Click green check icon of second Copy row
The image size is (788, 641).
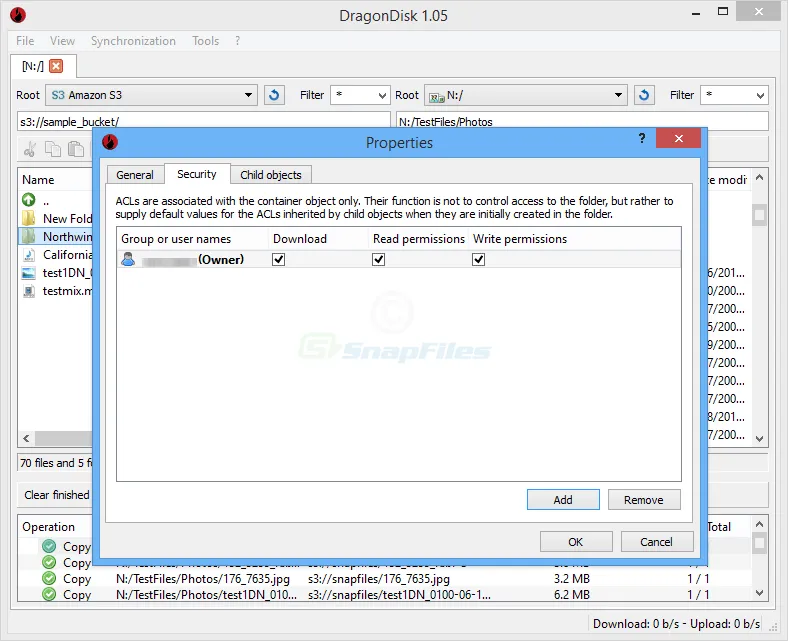49,562
